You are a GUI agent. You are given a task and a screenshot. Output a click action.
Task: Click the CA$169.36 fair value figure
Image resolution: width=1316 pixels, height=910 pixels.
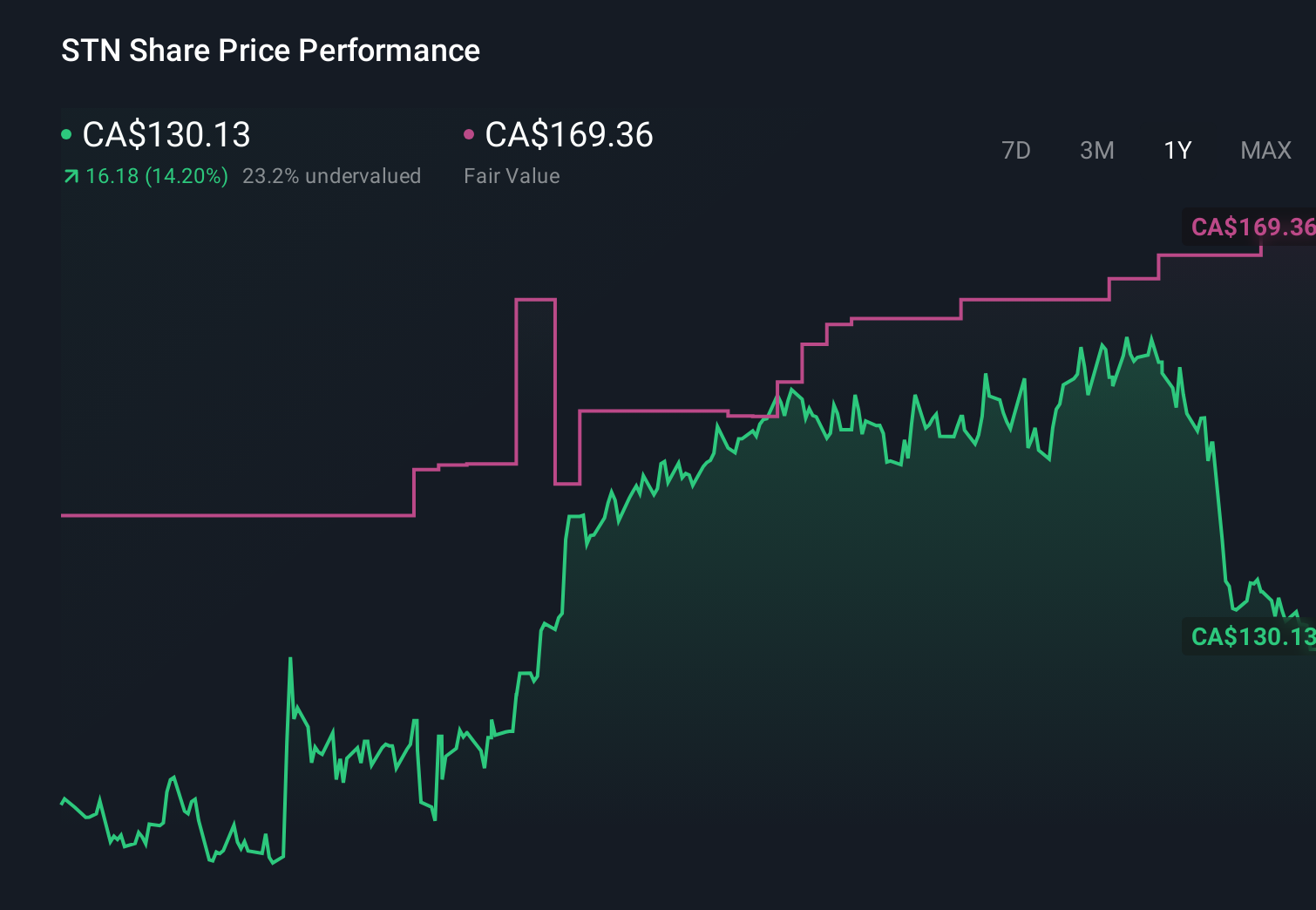(568, 135)
